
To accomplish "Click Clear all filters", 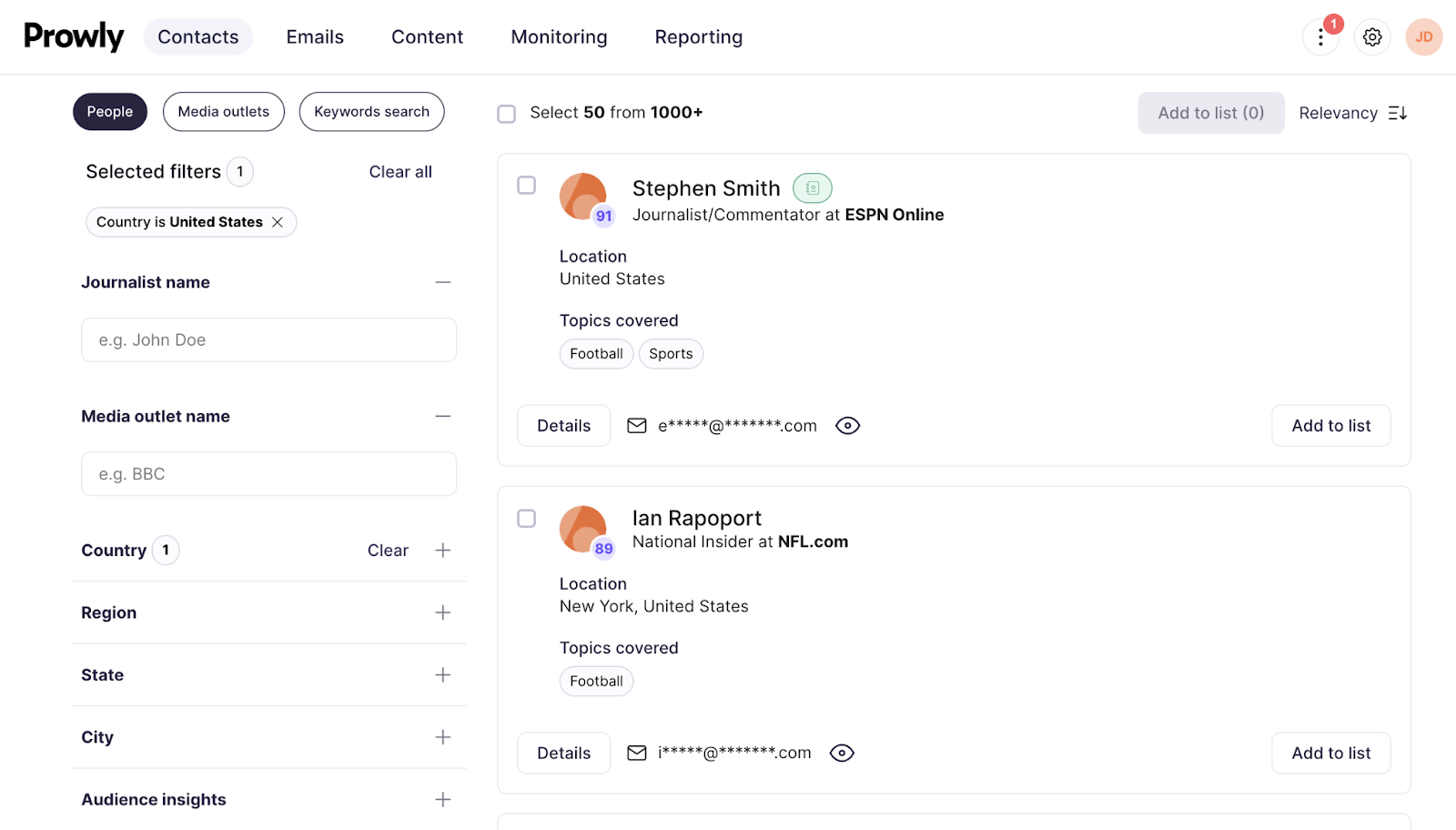I will click(x=400, y=171).
